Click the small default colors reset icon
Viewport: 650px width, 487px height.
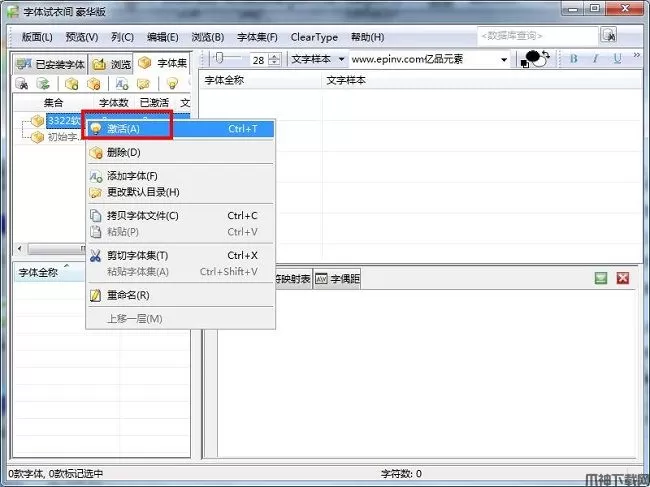(525, 64)
